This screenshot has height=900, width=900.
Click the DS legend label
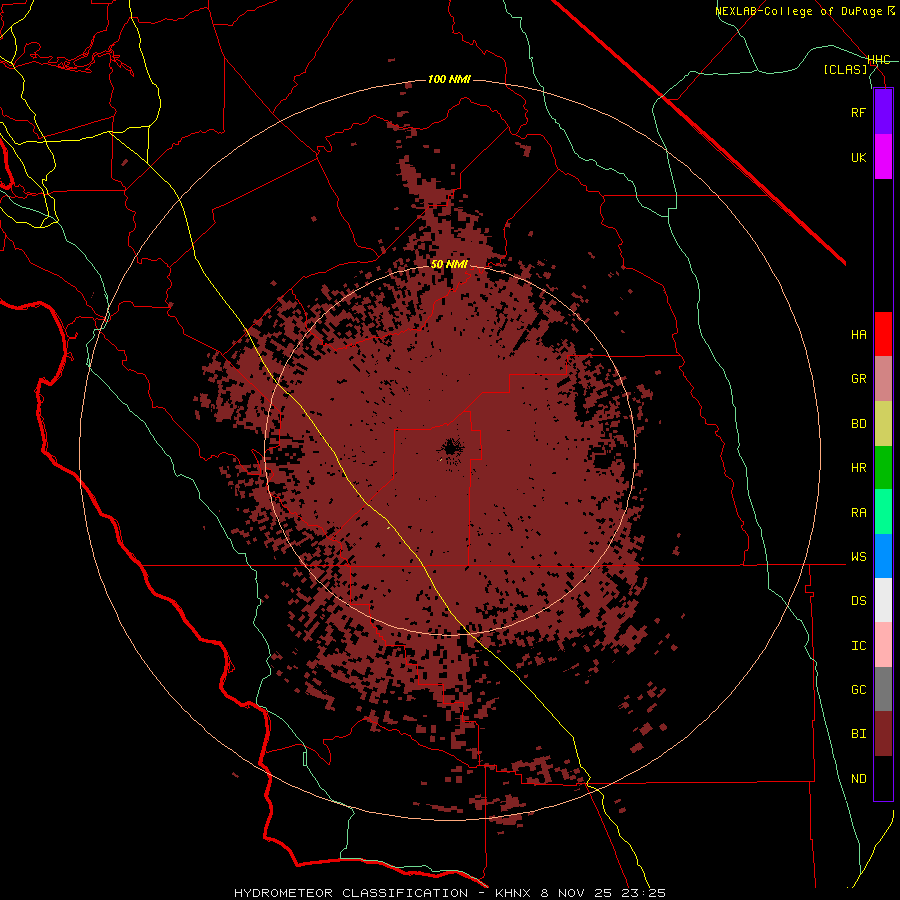coord(859,600)
